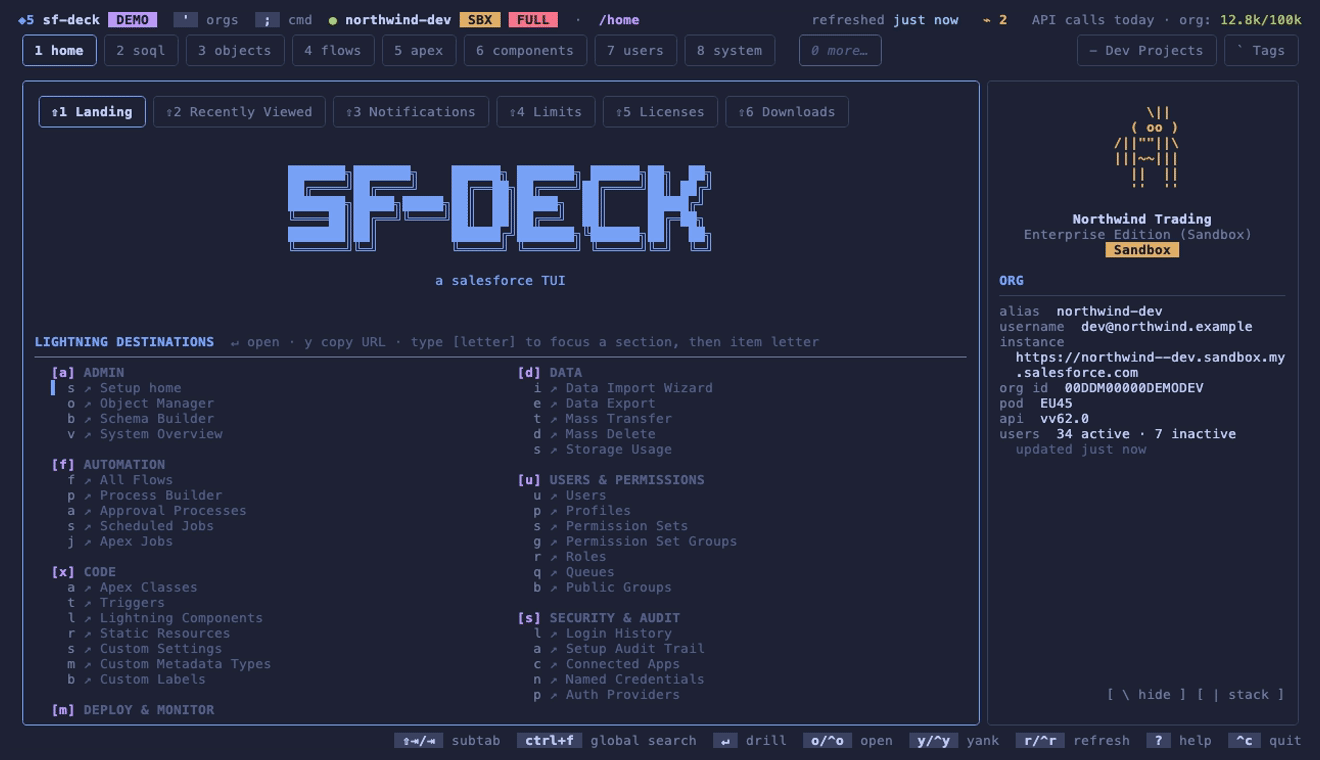
Task: Open the 2 soql tab
Action: (x=141, y=50)
